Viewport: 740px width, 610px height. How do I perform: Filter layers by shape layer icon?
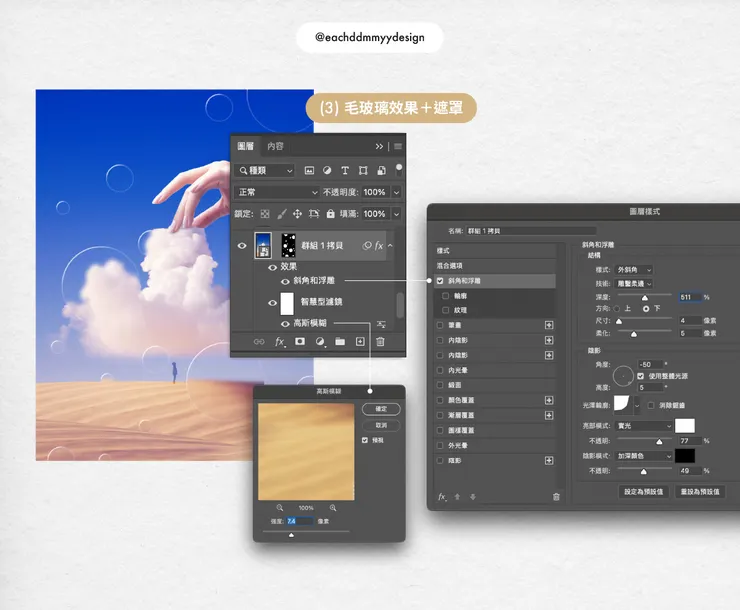(x=363, y=170)
